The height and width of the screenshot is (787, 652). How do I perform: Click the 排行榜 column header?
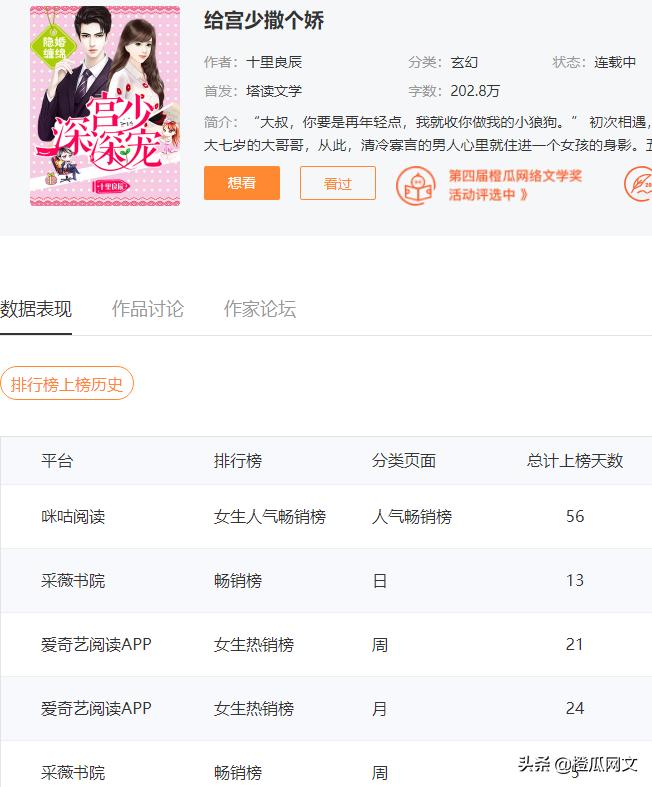click(x=238, y=461)
